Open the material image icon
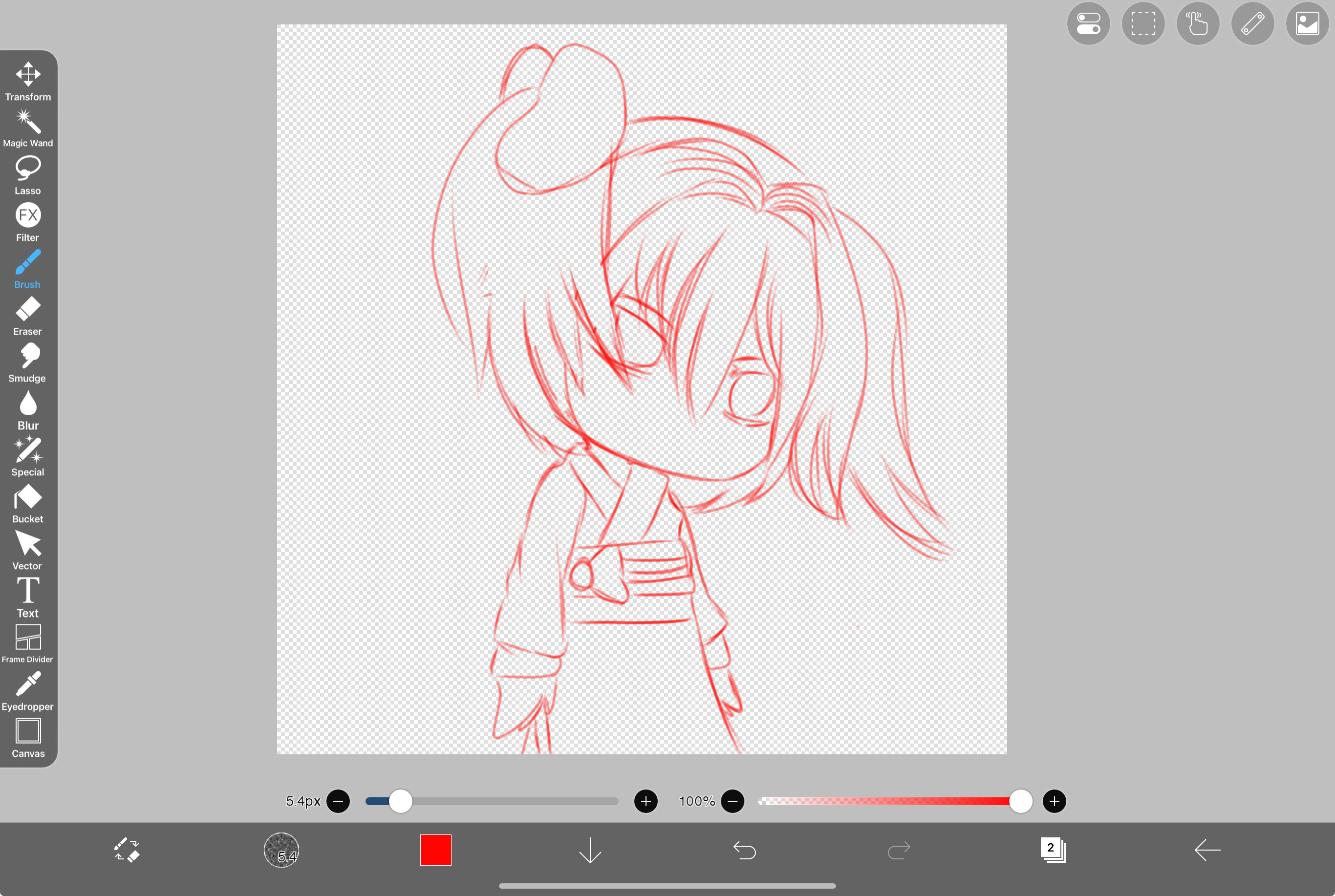The image size is (1335, 896). pyautogui.click(x=1307, y=23)
